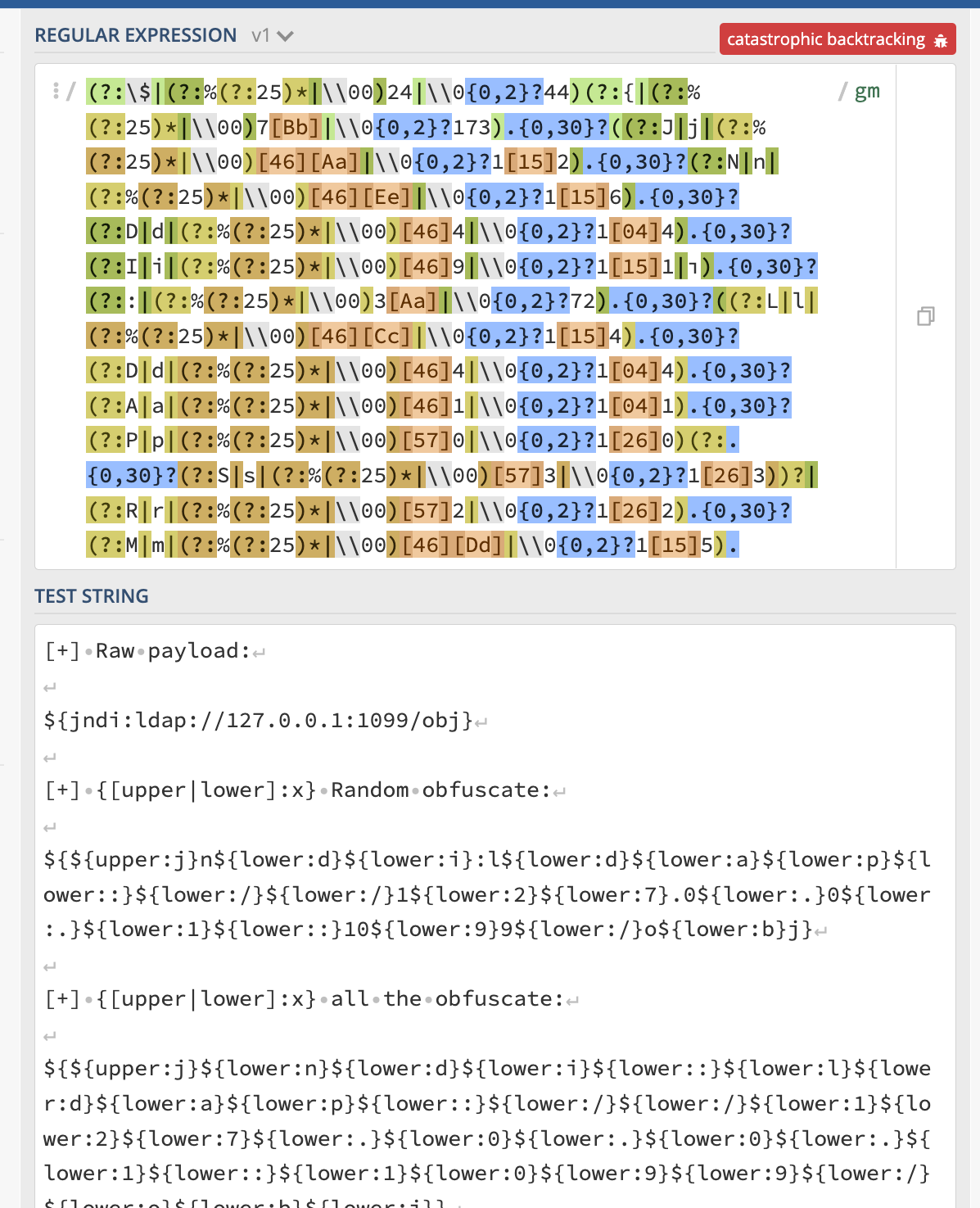The image size is (980, 1208).
Task: Click the opening slash regex delimiter
Action: 73,92
